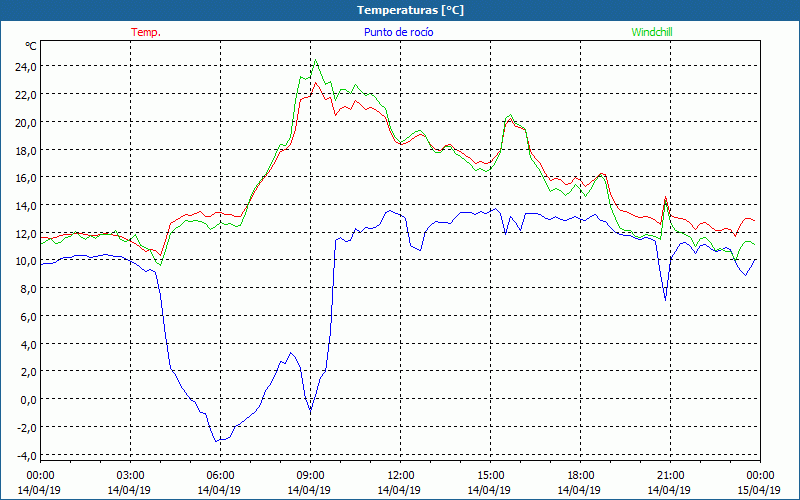Click the Temp. legend label

coord(146,32)
